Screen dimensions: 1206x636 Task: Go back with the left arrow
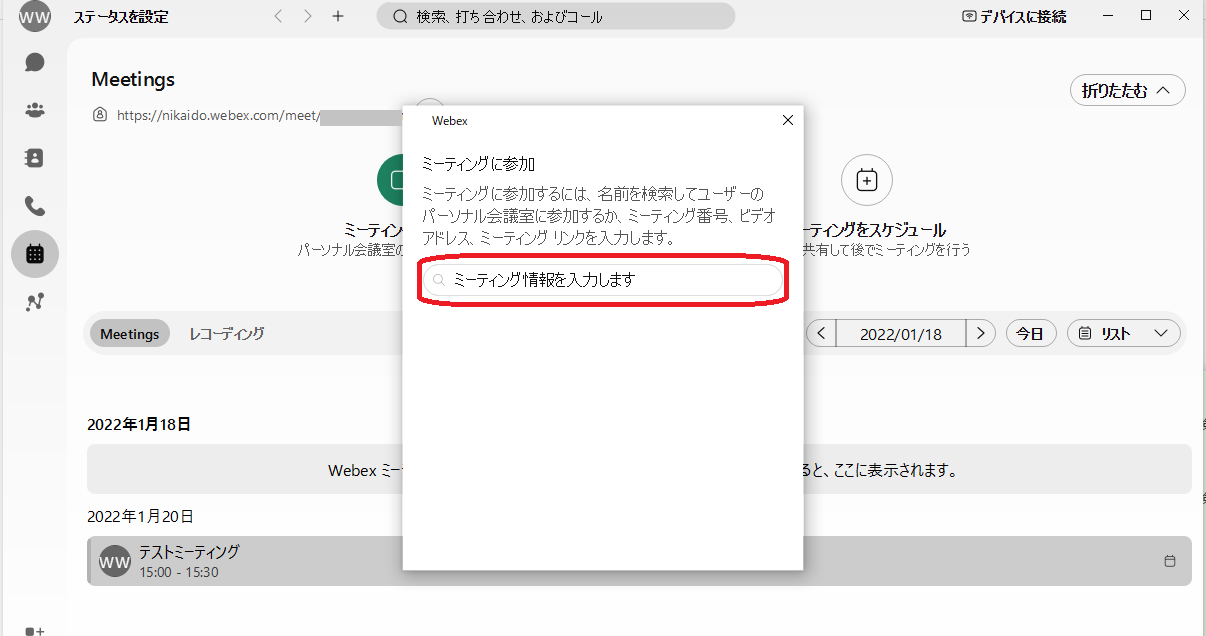(278, 17)
